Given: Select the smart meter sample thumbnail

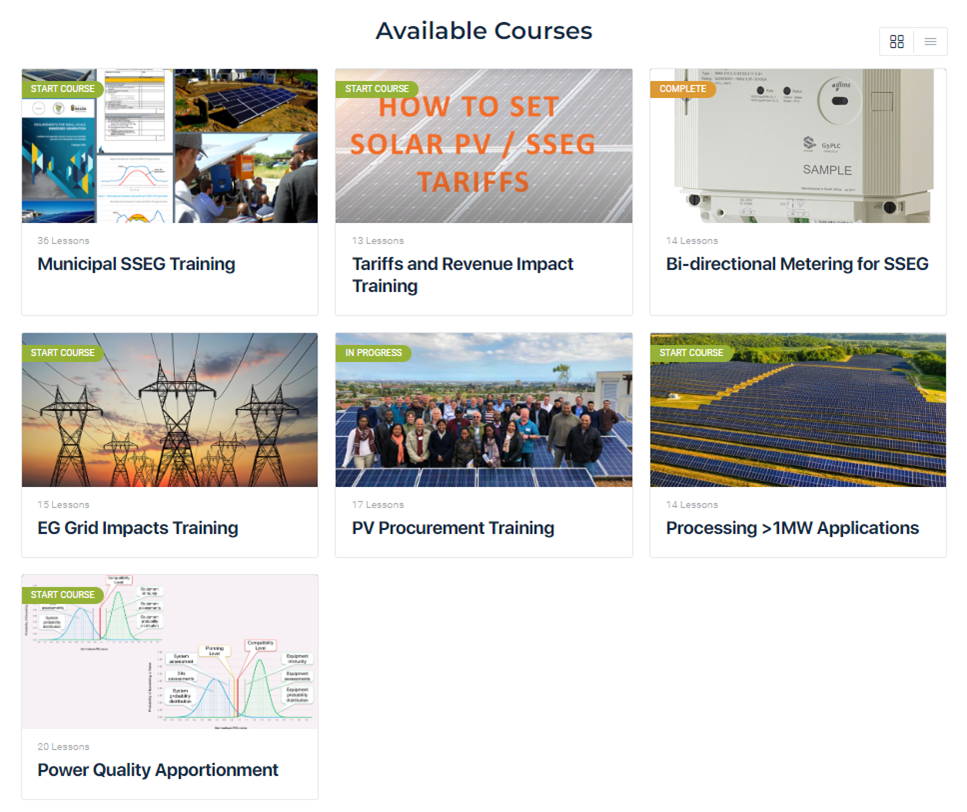Looking at the screenshot, I should click(798, 146).
